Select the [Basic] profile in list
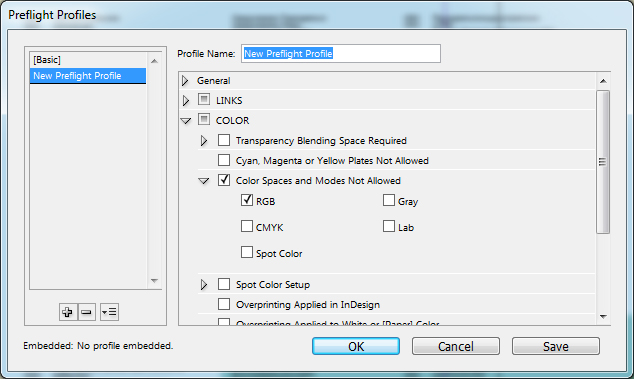 pos(88,60)
